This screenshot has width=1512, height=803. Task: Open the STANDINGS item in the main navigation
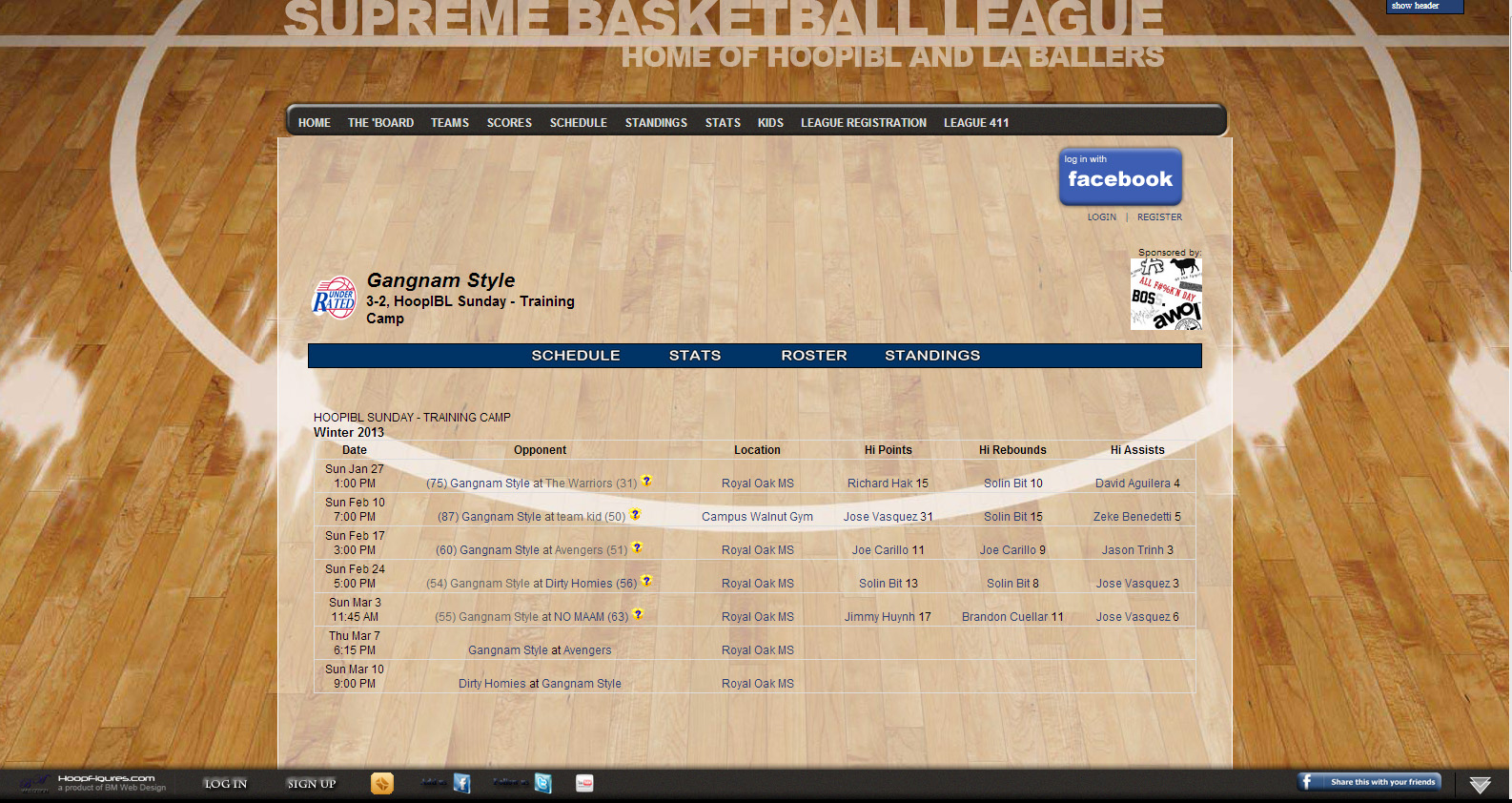tap(655, 123)
